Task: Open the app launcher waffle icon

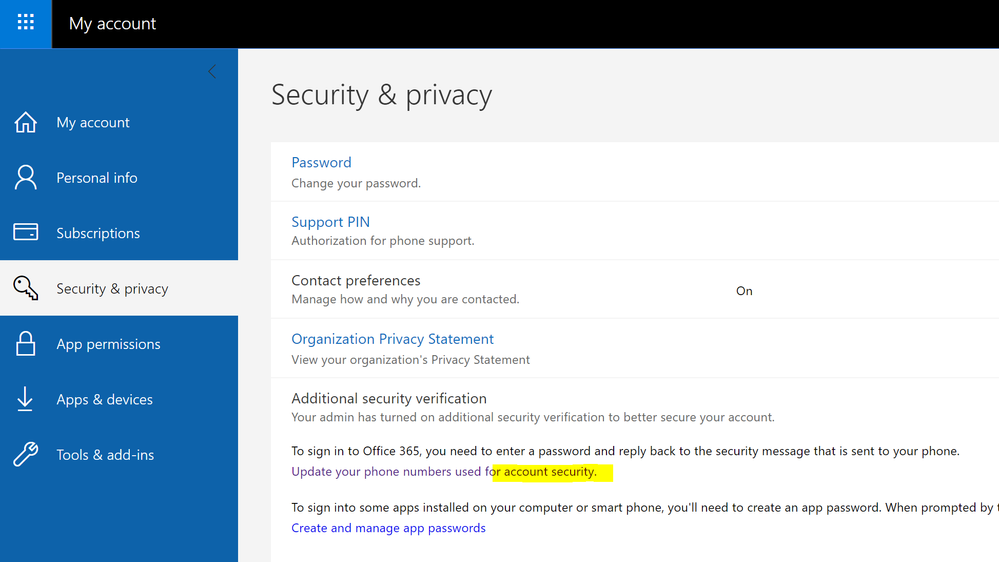Action: point(26,23)
